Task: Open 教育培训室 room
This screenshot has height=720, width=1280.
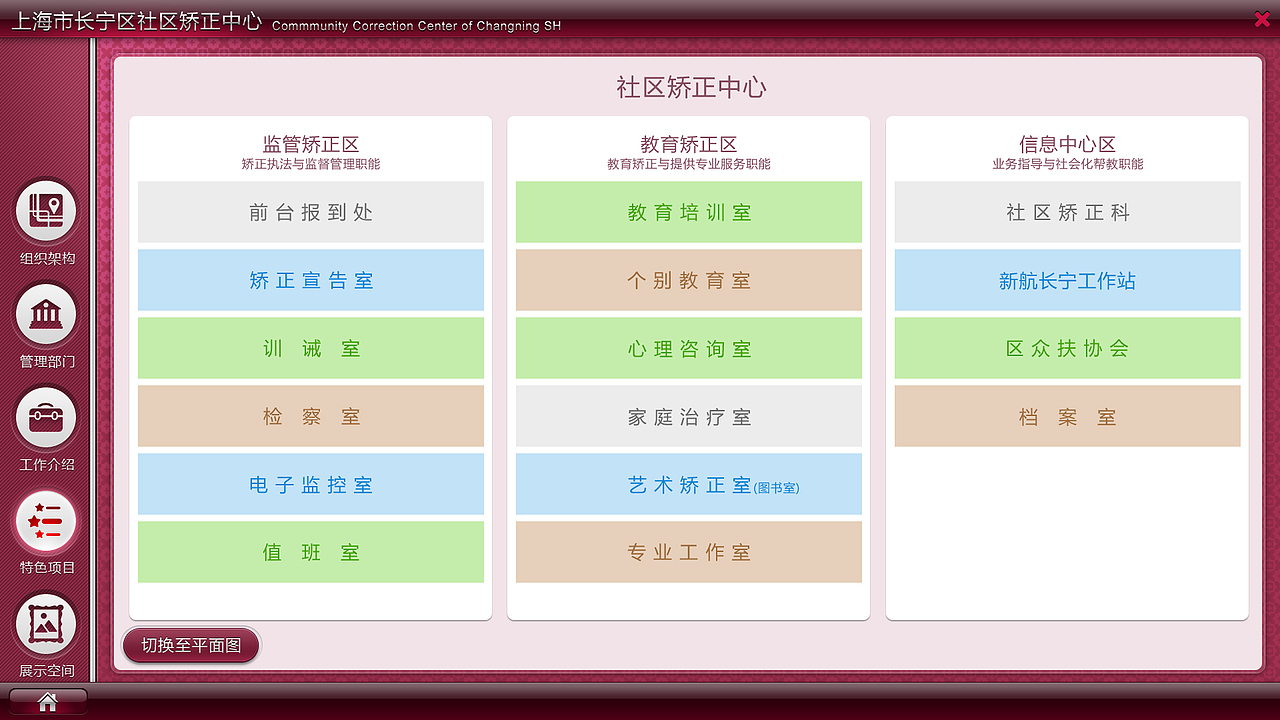Action: point(689,212)
